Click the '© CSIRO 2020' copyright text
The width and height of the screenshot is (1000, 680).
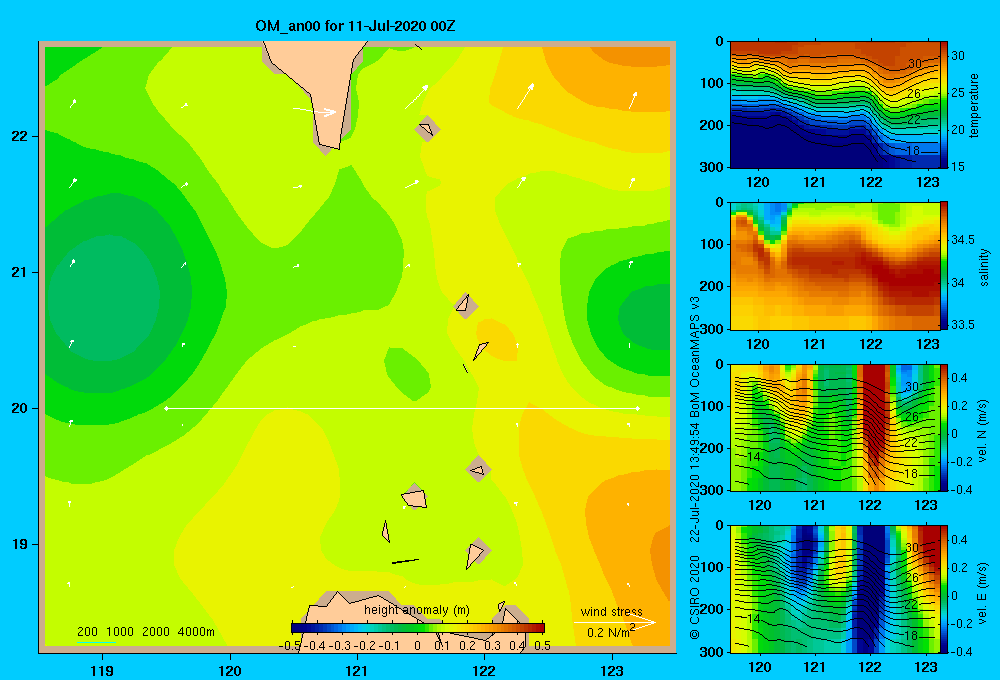click(695, 597)
